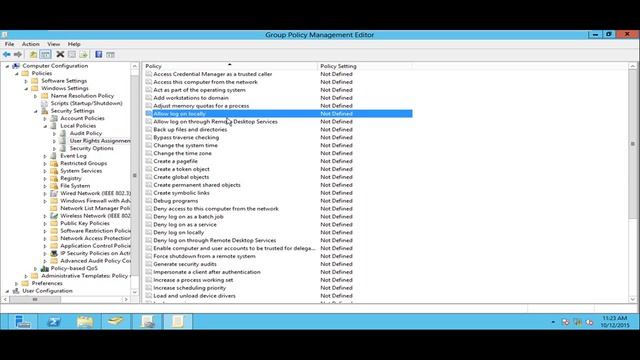Click the Policy-based QoS chart icon
Viewport: 640px width, 360px height.
click(44, 269)
